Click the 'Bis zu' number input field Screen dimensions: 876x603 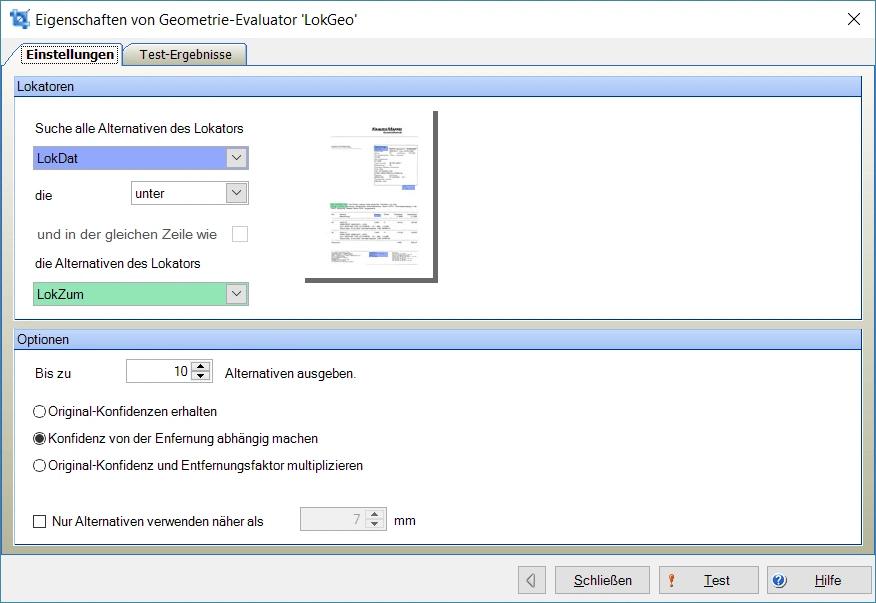158,372
